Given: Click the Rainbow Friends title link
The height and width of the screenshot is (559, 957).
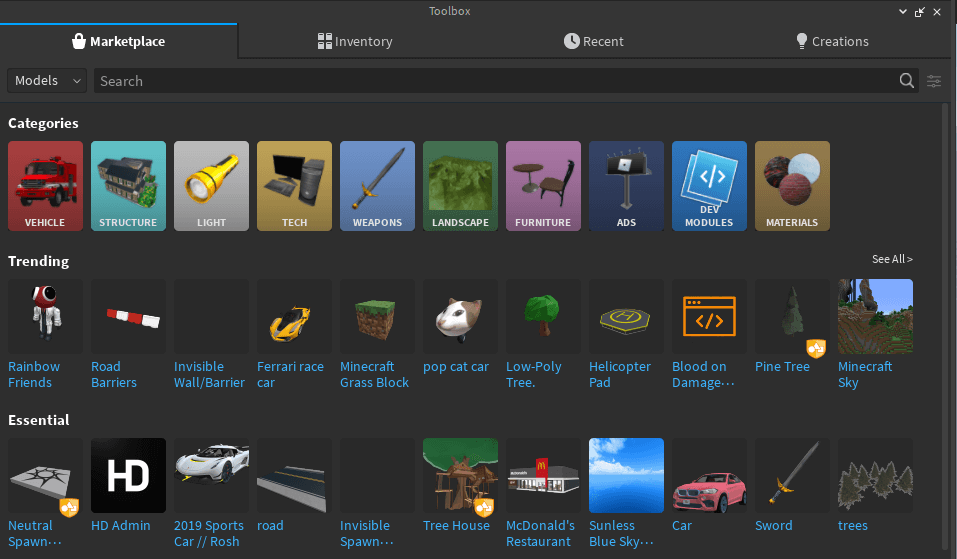Looking at the screenshot, I should [34, 375].
